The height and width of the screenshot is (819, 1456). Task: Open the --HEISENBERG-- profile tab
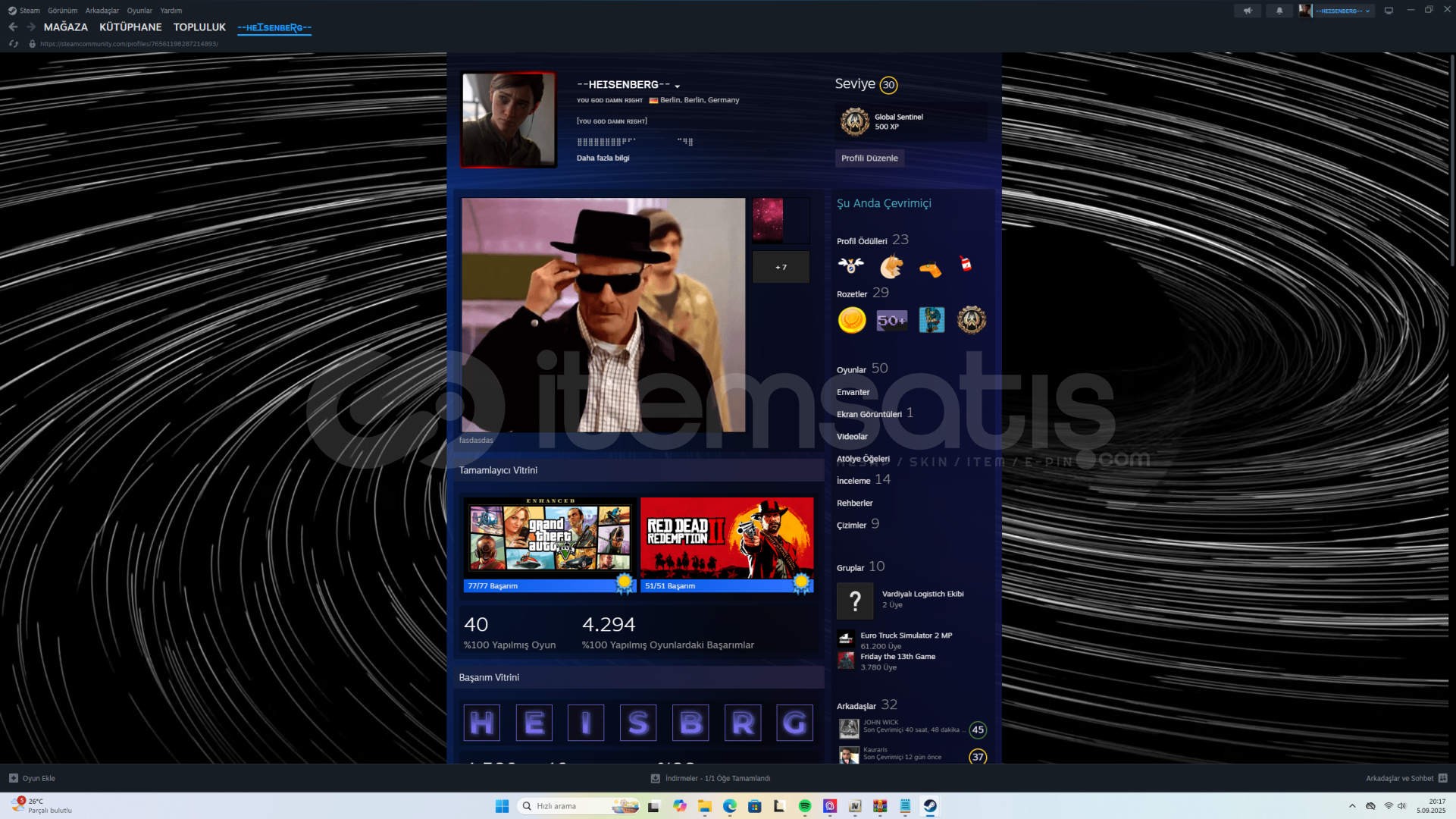point(274,27)
